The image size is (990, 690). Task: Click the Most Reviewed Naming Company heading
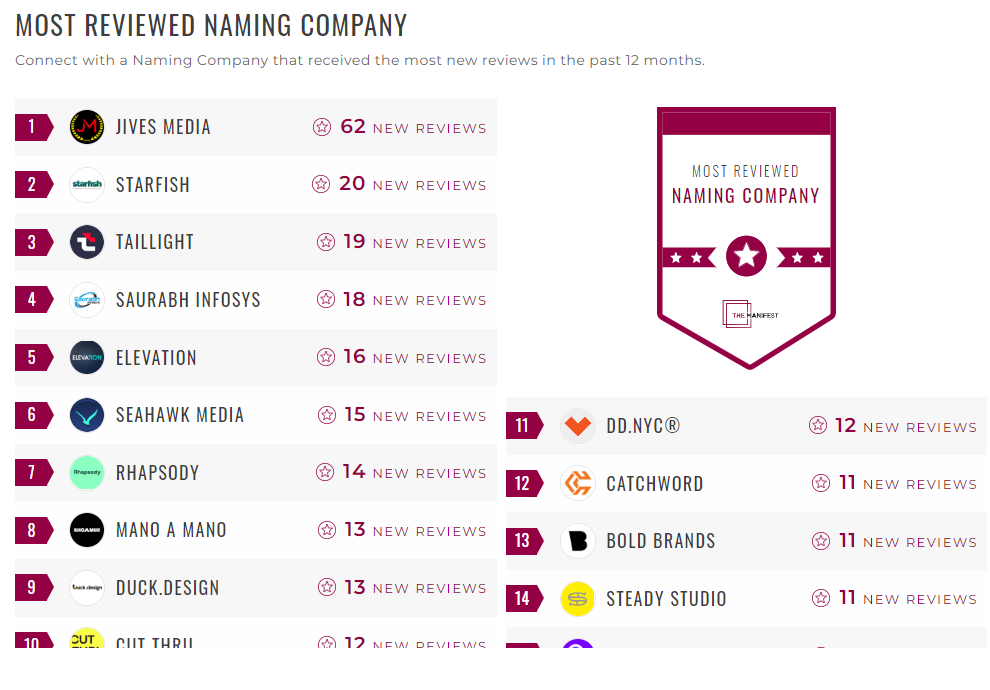[x=211, y=25]
